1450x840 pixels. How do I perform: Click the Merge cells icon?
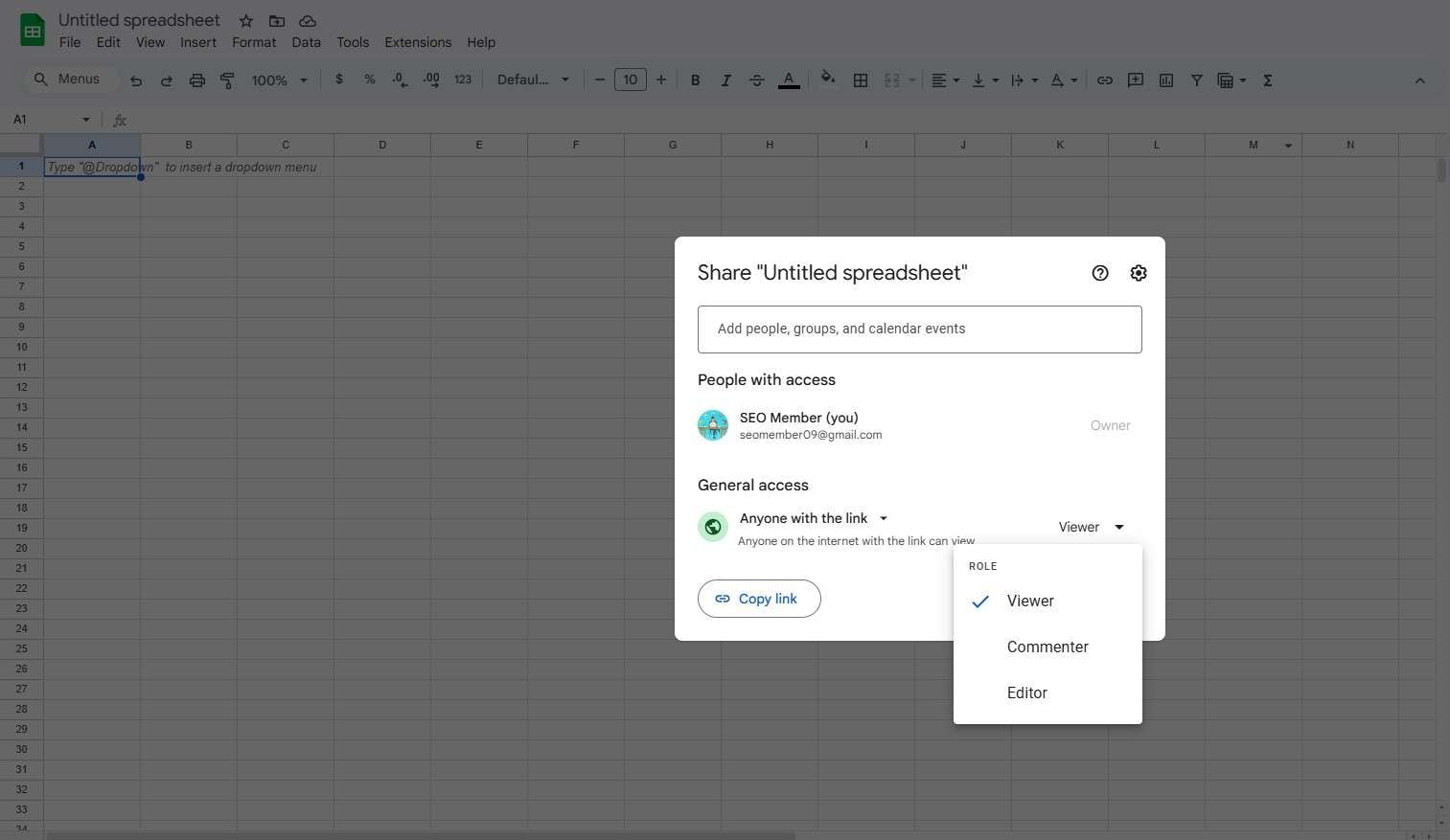tap(892, 80)
